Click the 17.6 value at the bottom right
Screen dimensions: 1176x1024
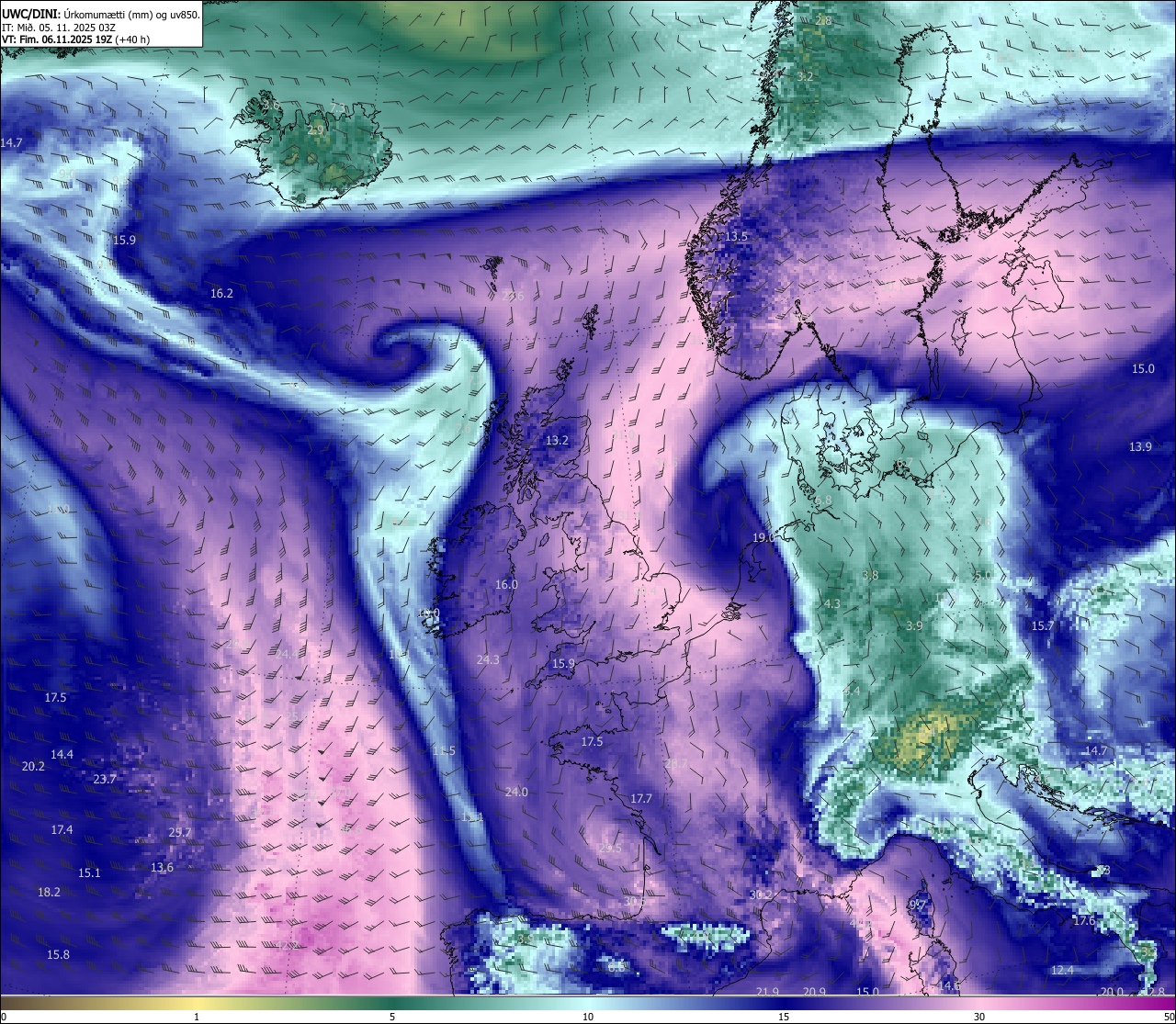(1084, 921)
